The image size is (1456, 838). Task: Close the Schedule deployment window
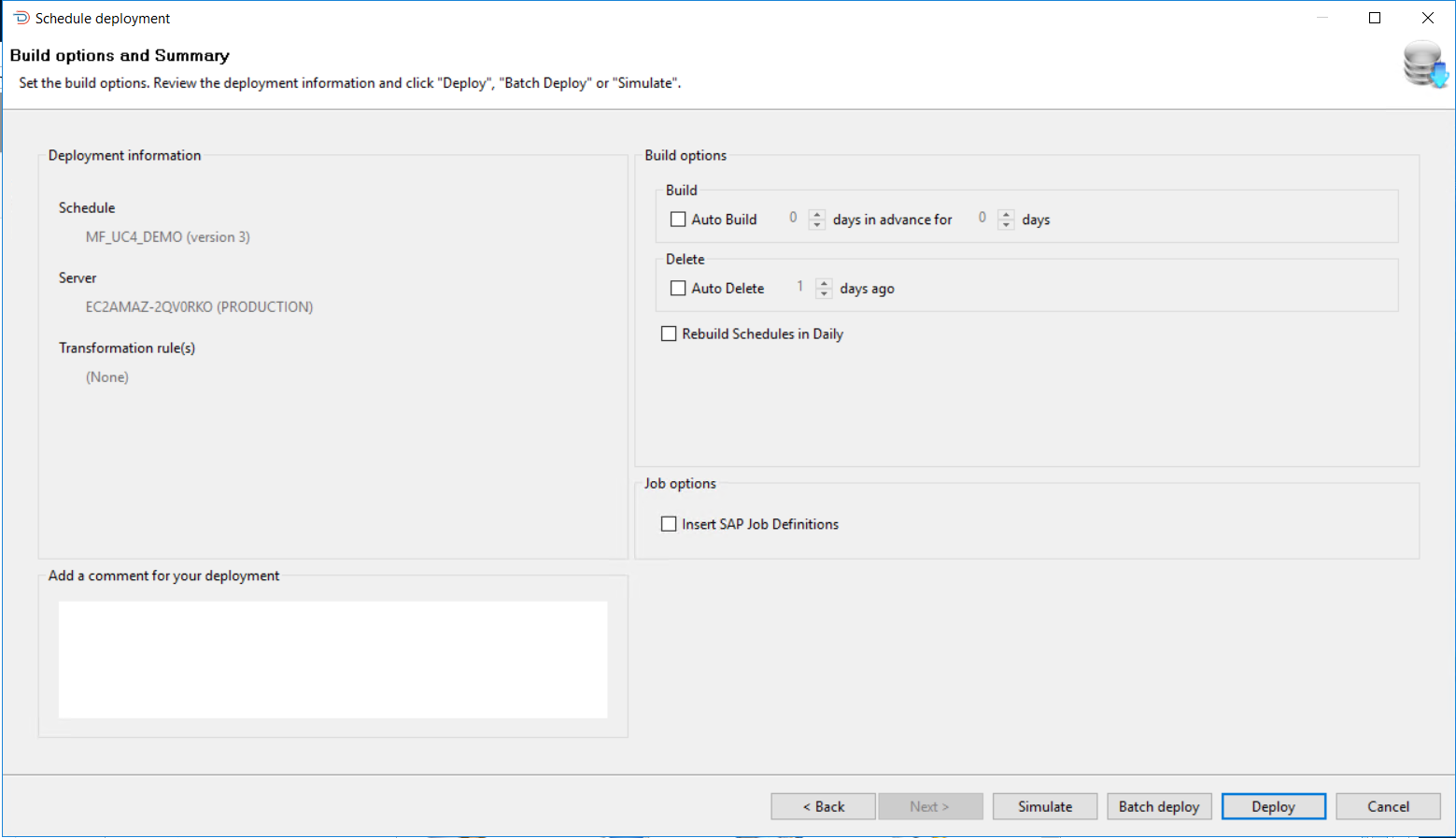coord(1428,18)
